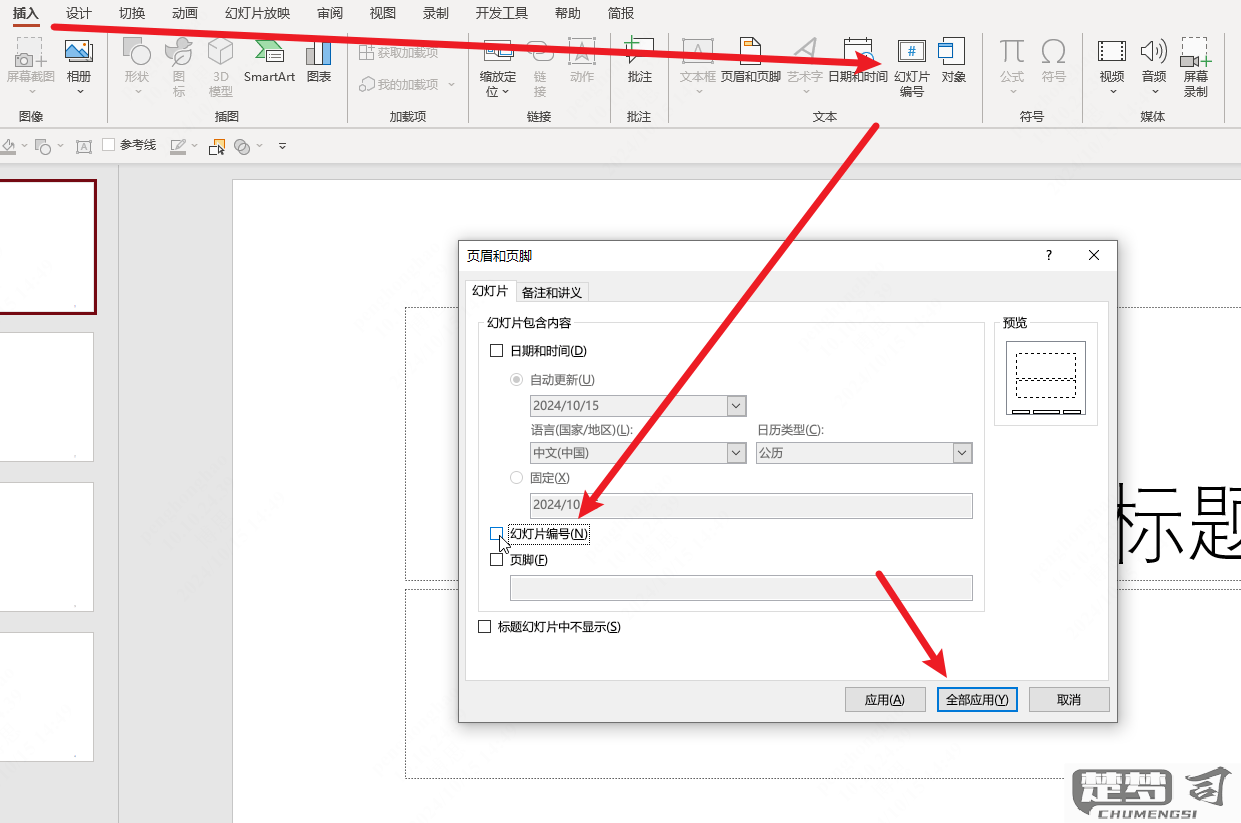Click the 应用(A) button

885,700
